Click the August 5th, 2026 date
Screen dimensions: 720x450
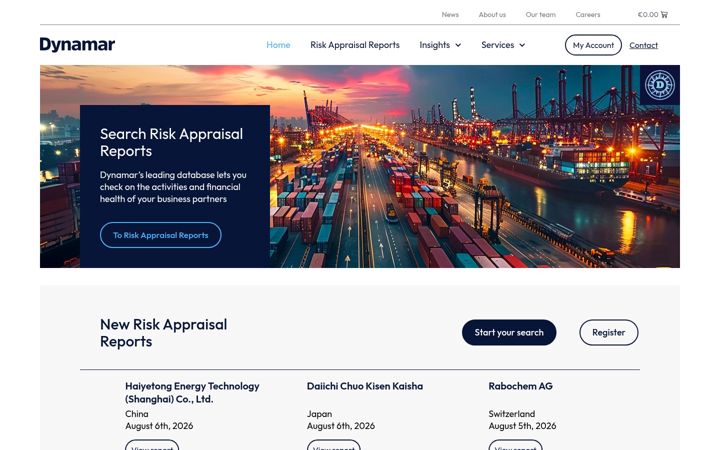click(x=522, y=426)
